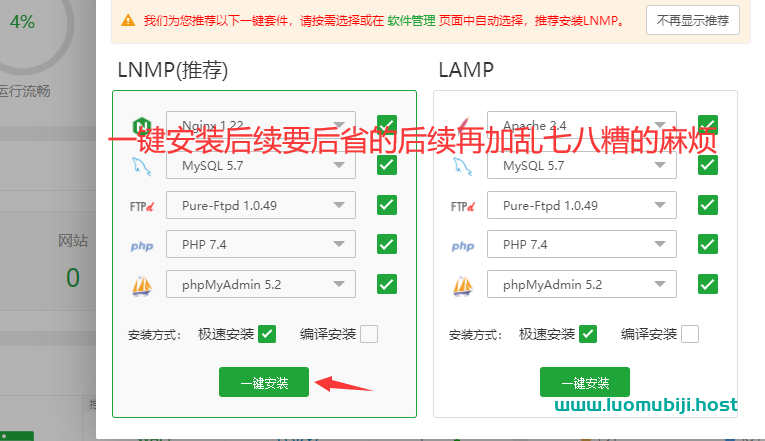Open phpMyAdmin 5.2 dropdown in LAMP
Image resolution: width=765 pixels, height=441 pixels.
point(582,284)
